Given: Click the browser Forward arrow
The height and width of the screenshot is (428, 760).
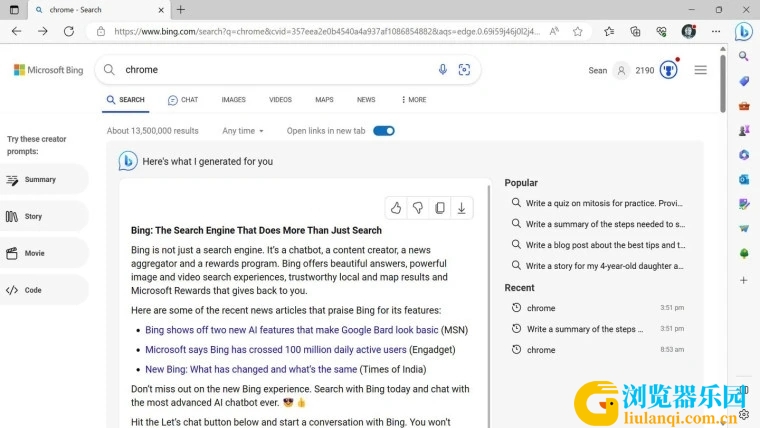Looking at the screenshot, I should 43,32.
